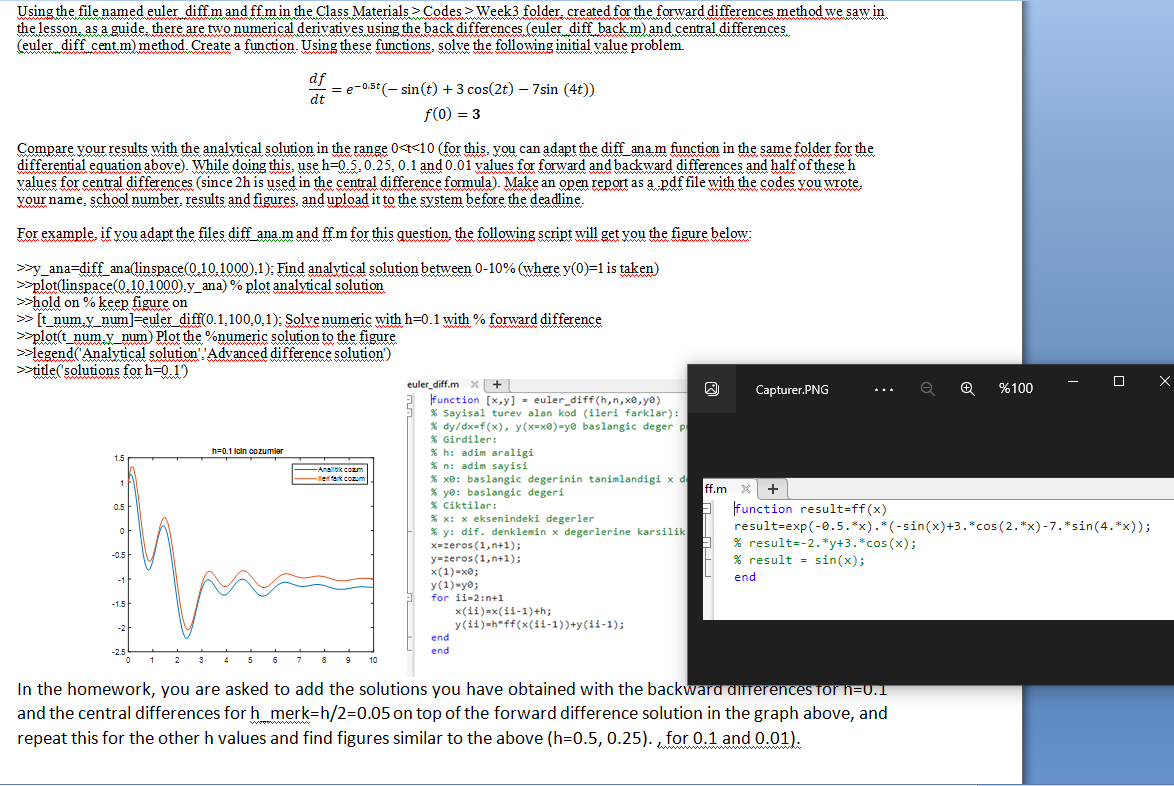The image size is (1174, 786).
Task: Close the ff.m file via its tab x
Action: [747, 489]
